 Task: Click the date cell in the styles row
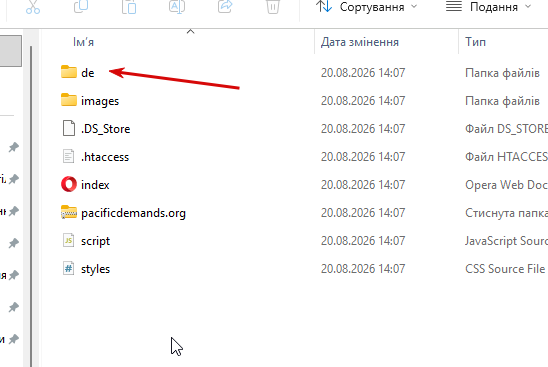coord(363,268)
